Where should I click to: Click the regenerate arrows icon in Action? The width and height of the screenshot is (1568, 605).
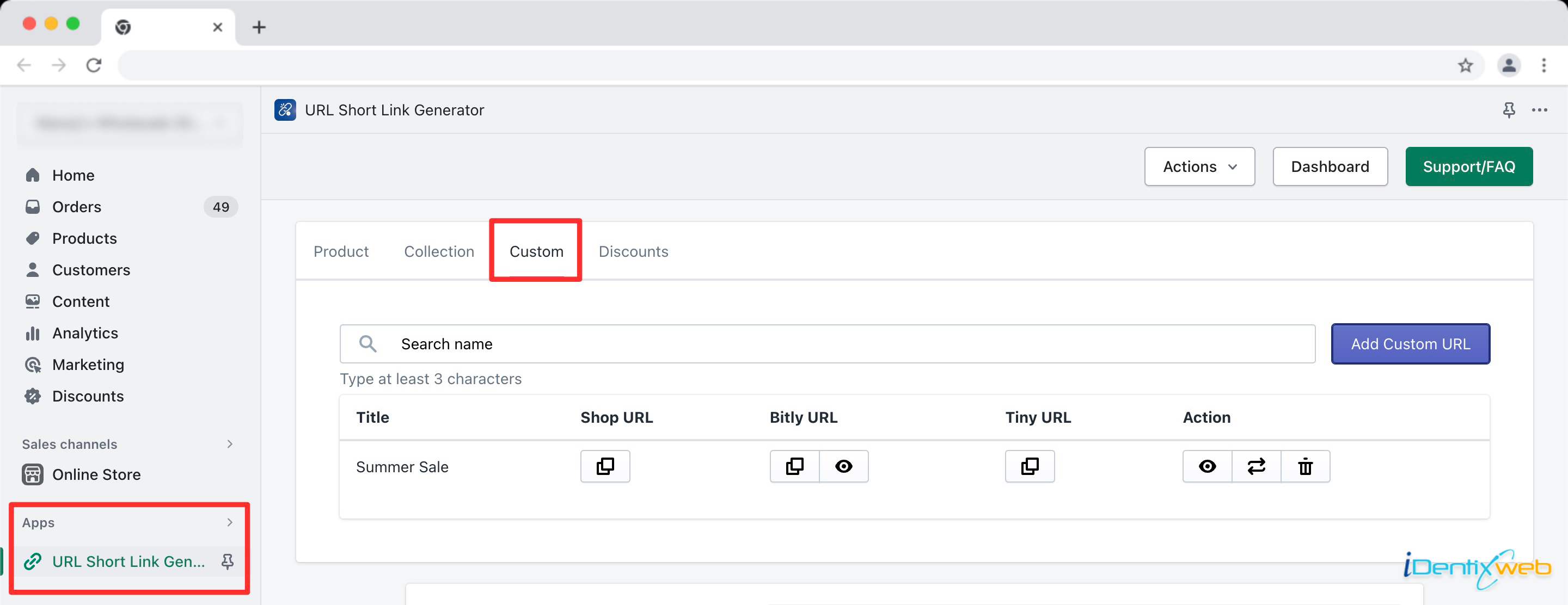click(x=1257, y=466)
